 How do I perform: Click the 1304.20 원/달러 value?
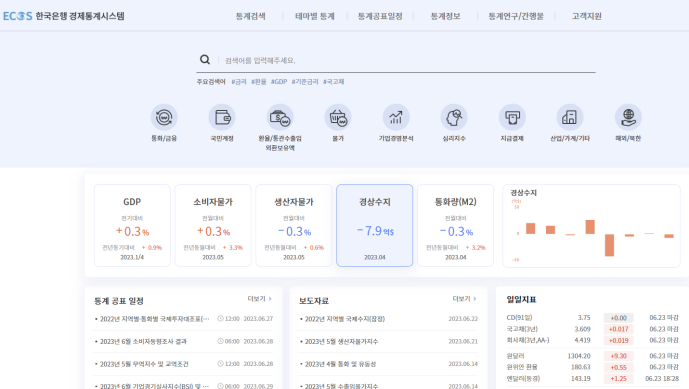pyautogui.click(x=579, y=356)
